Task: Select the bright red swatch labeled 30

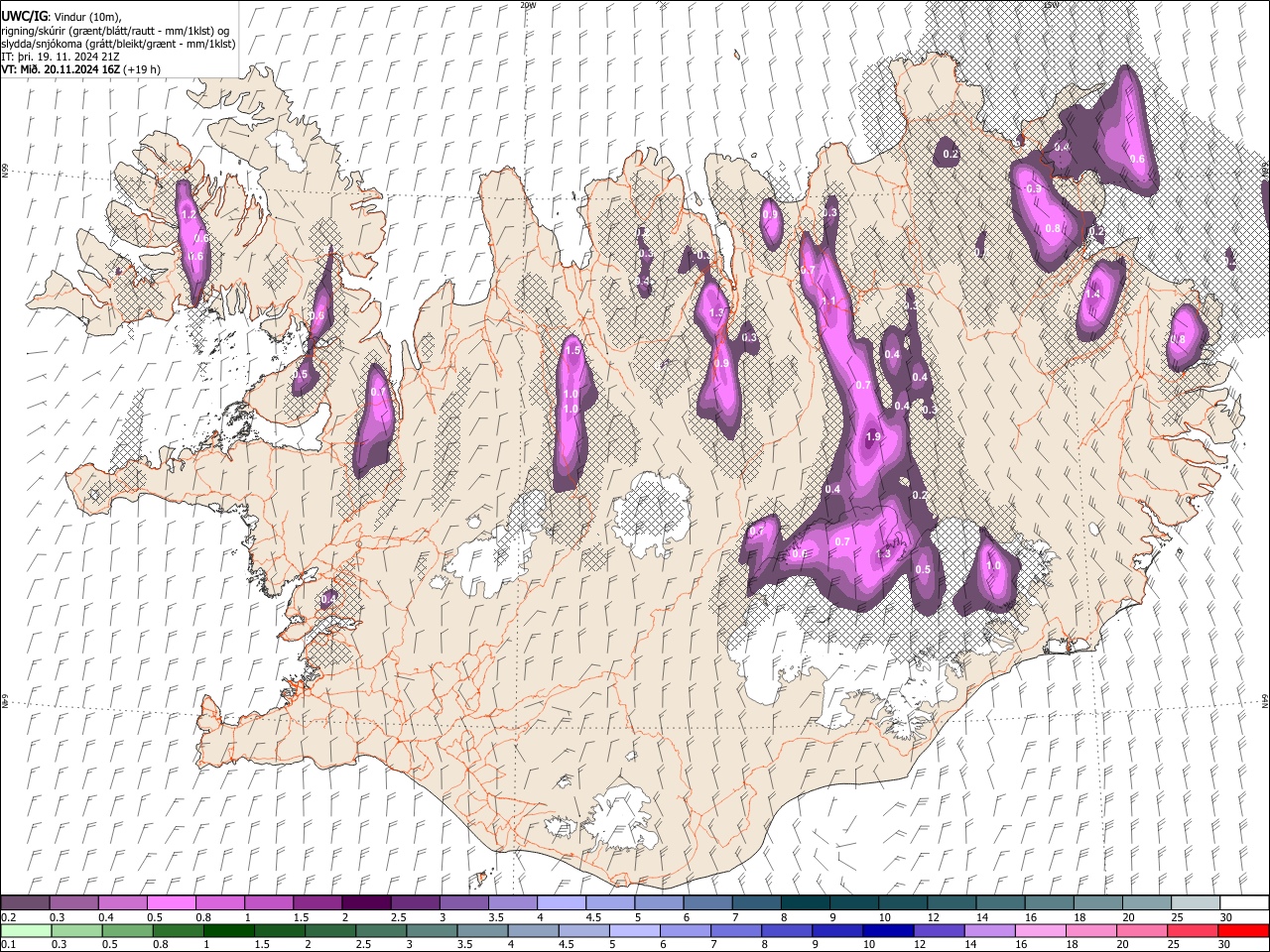Action: 1243,930
